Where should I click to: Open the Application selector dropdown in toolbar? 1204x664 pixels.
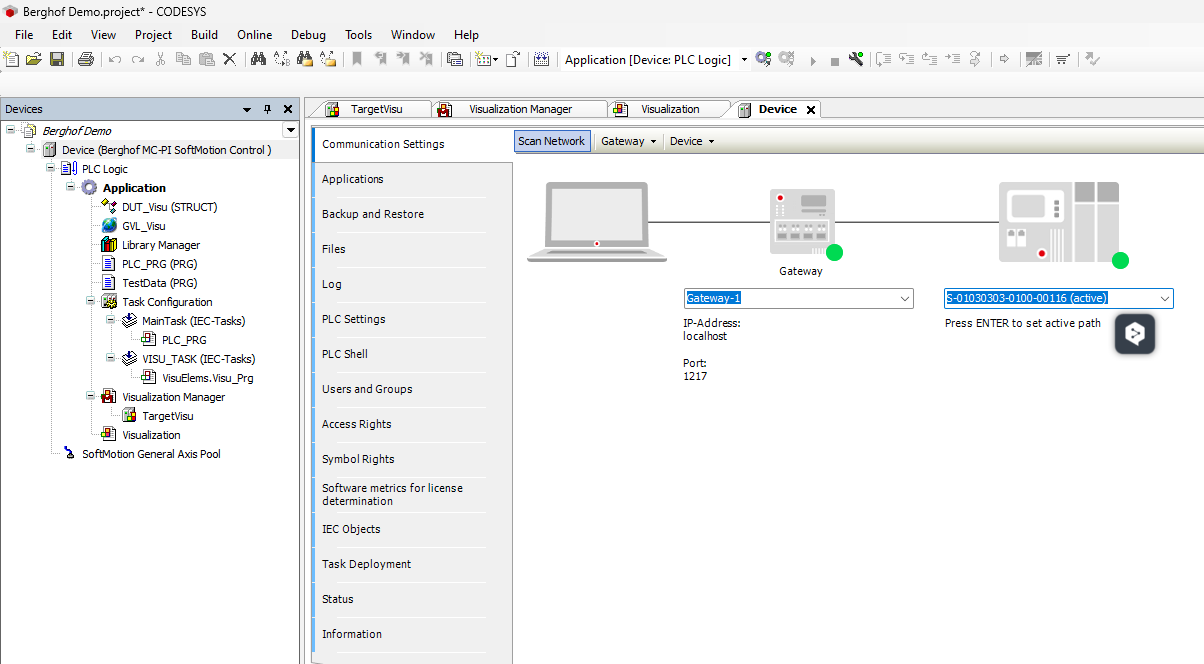744,60
